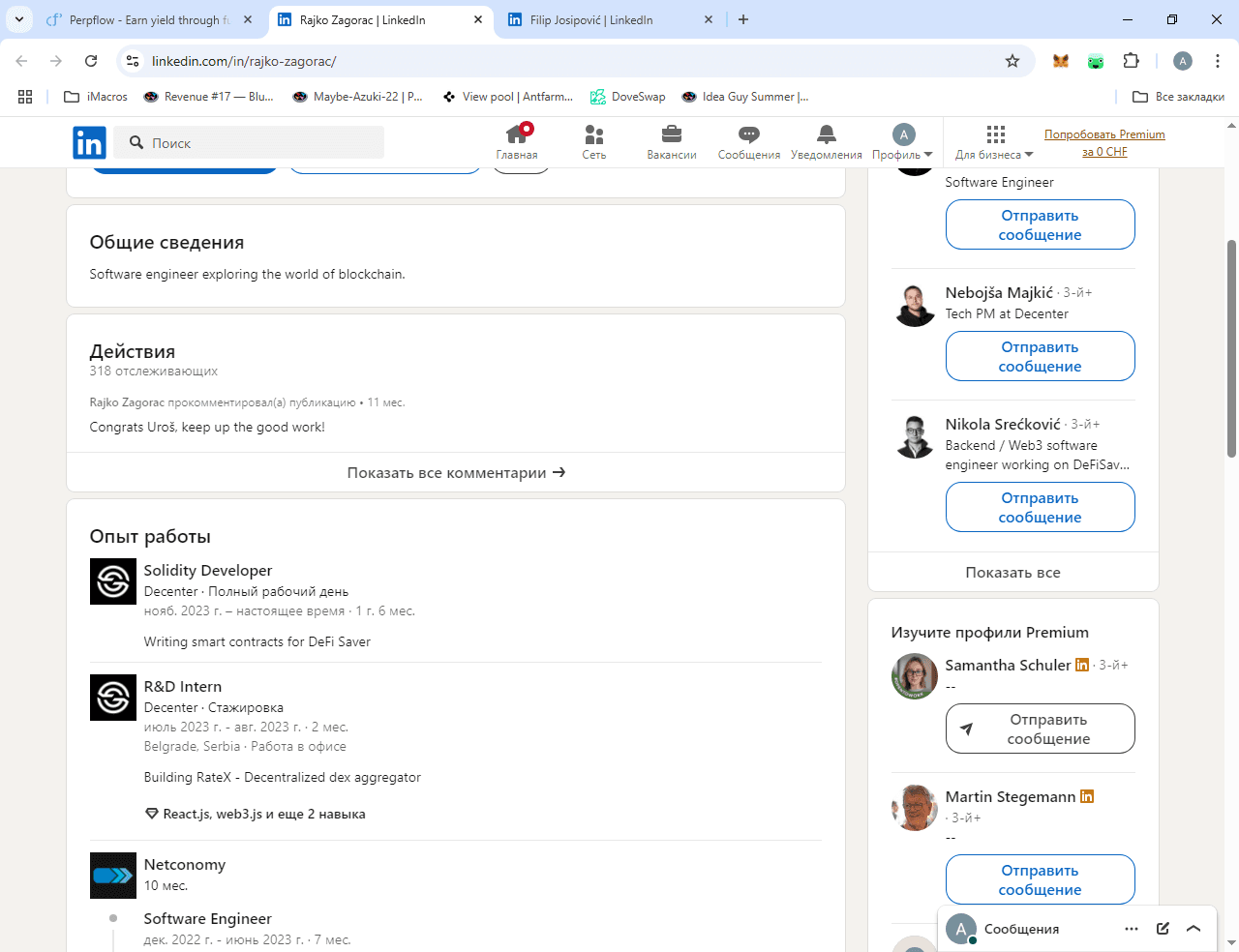
Task: Open the green extension icon
Action: tap(1096, 61)
